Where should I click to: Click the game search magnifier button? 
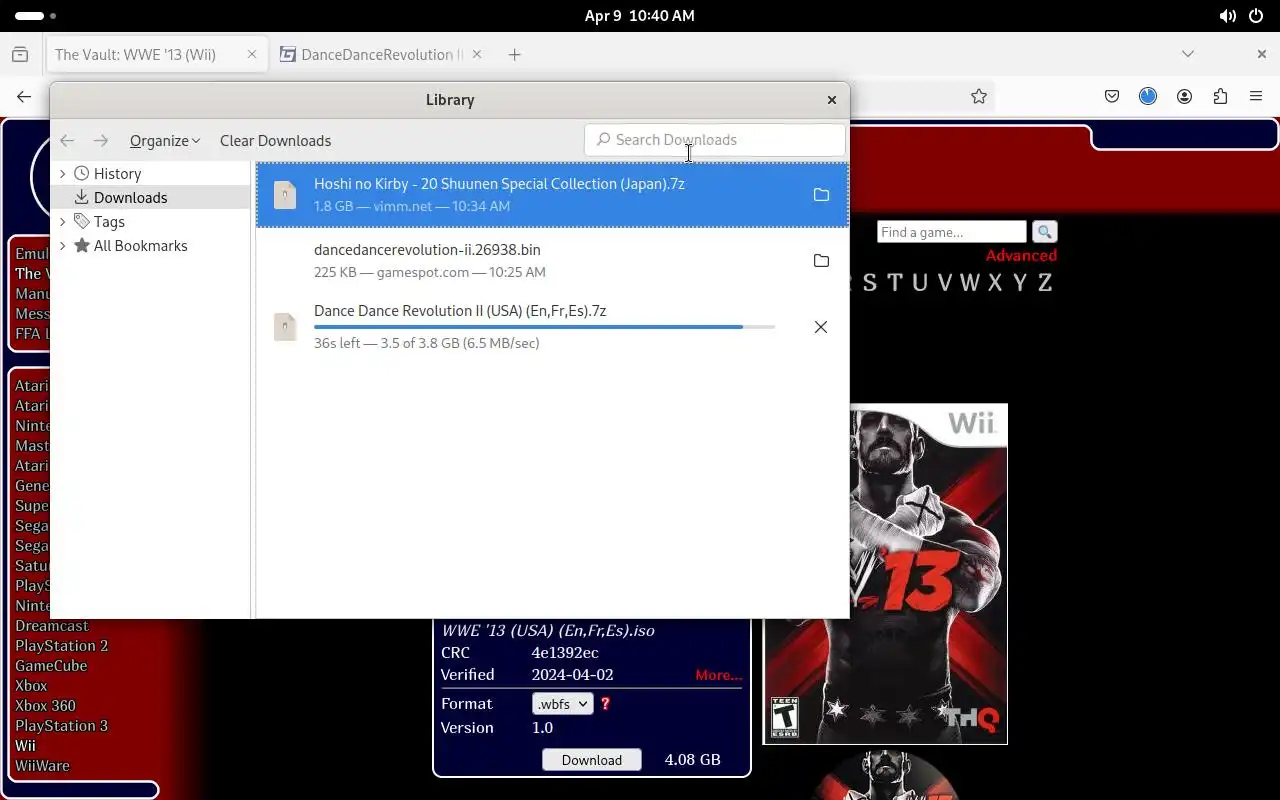(x=1044, y=232)
